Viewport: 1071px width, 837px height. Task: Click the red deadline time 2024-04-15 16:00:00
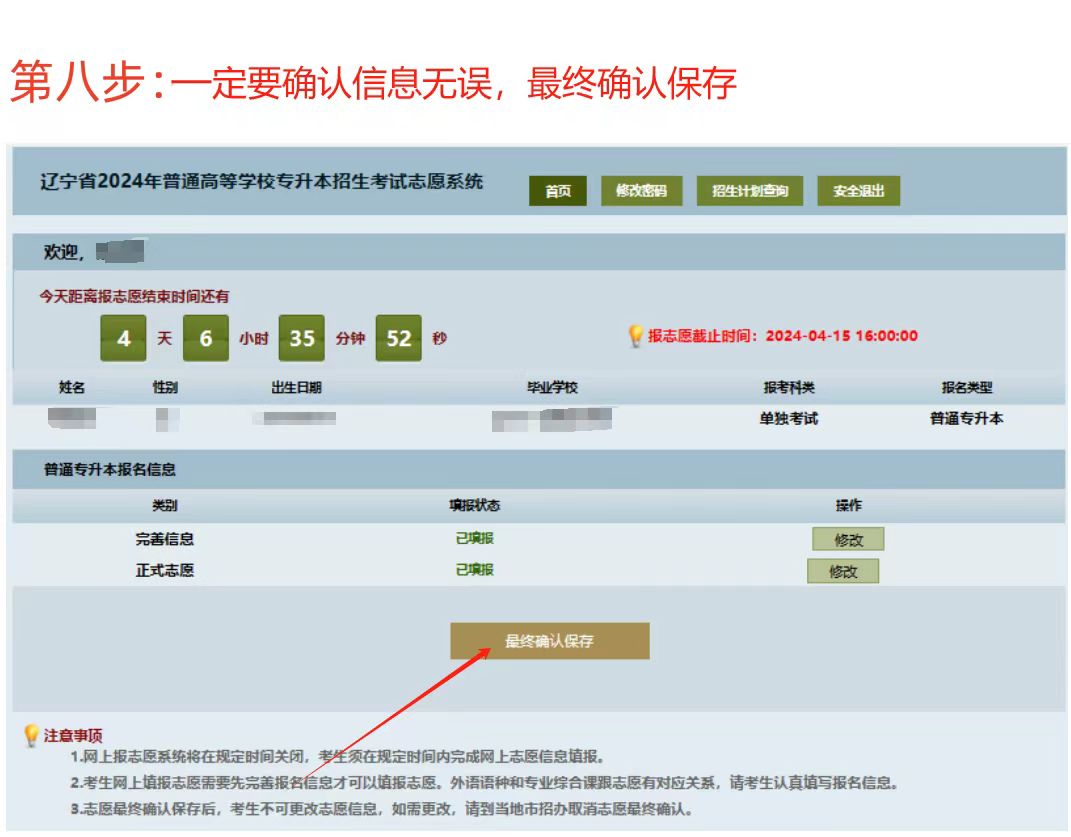[841, 336]
